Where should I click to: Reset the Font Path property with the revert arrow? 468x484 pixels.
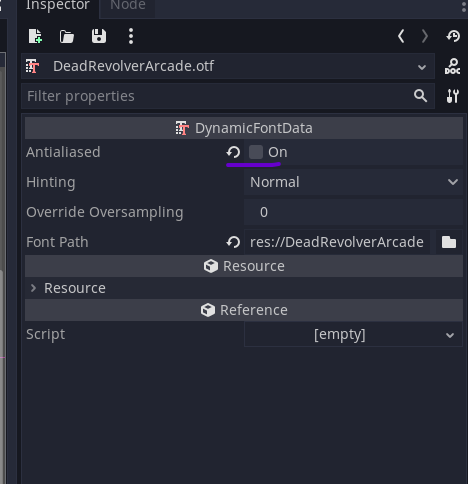233,242
